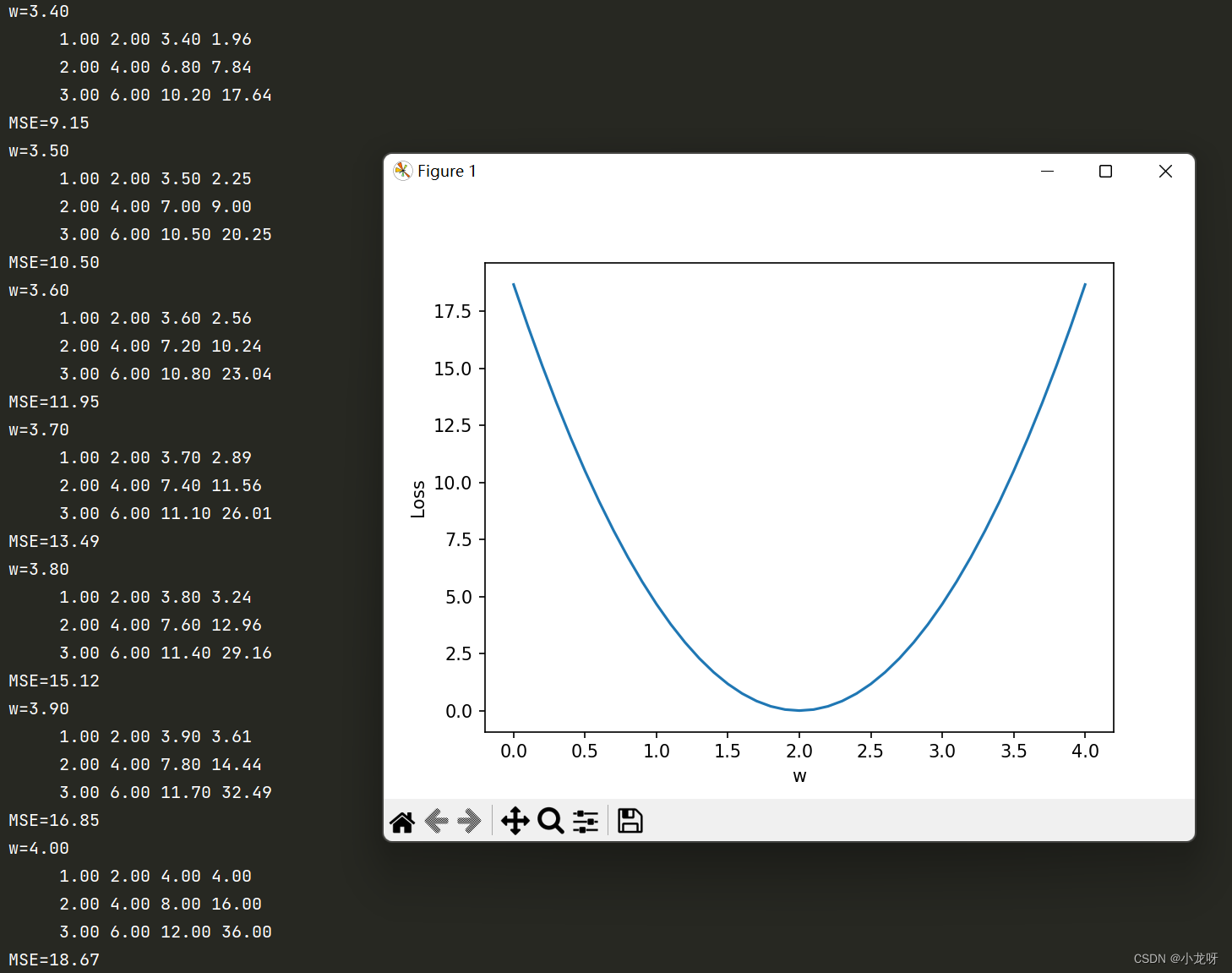Click console line MSE=15.12
The image size is (1232, 973).
[x=54, y=681]
